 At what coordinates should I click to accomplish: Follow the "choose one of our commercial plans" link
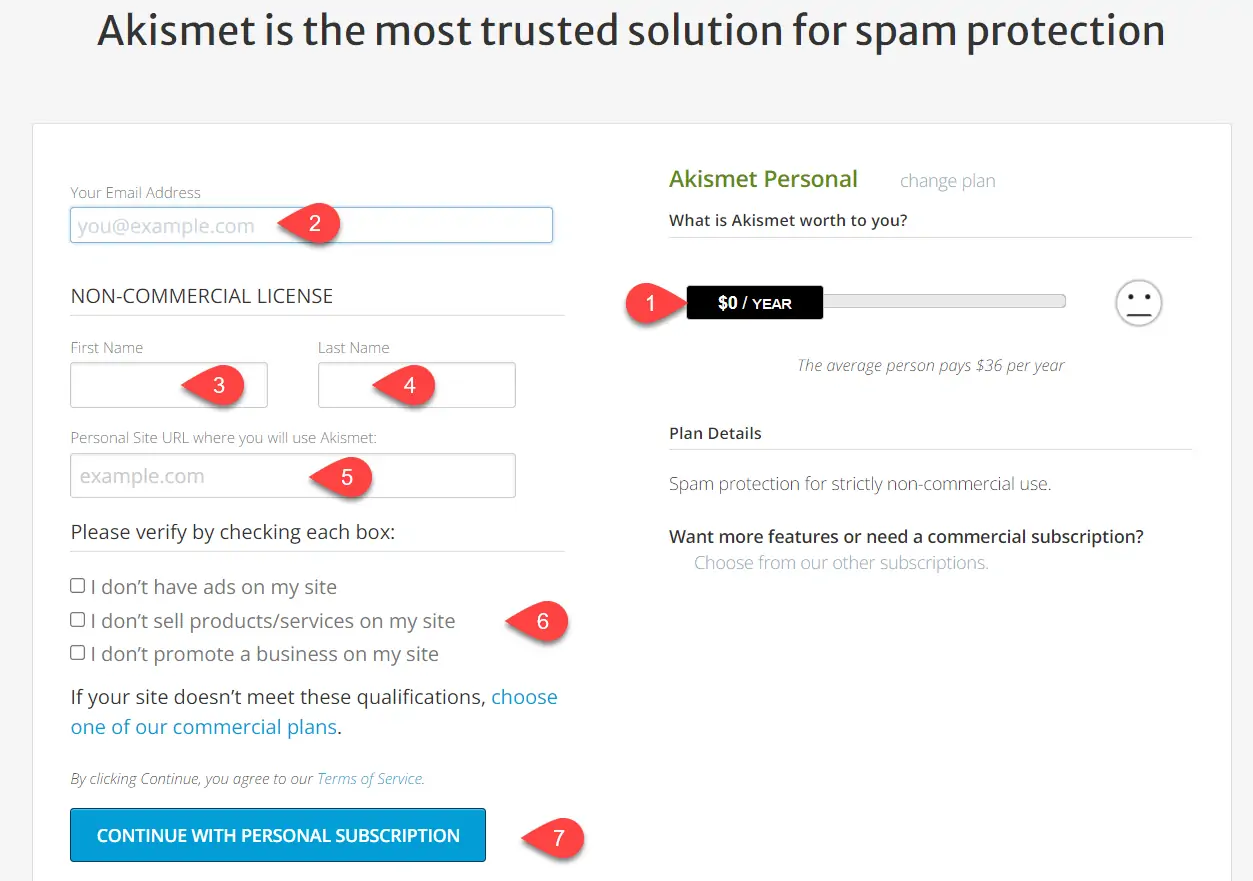(204, 727)
